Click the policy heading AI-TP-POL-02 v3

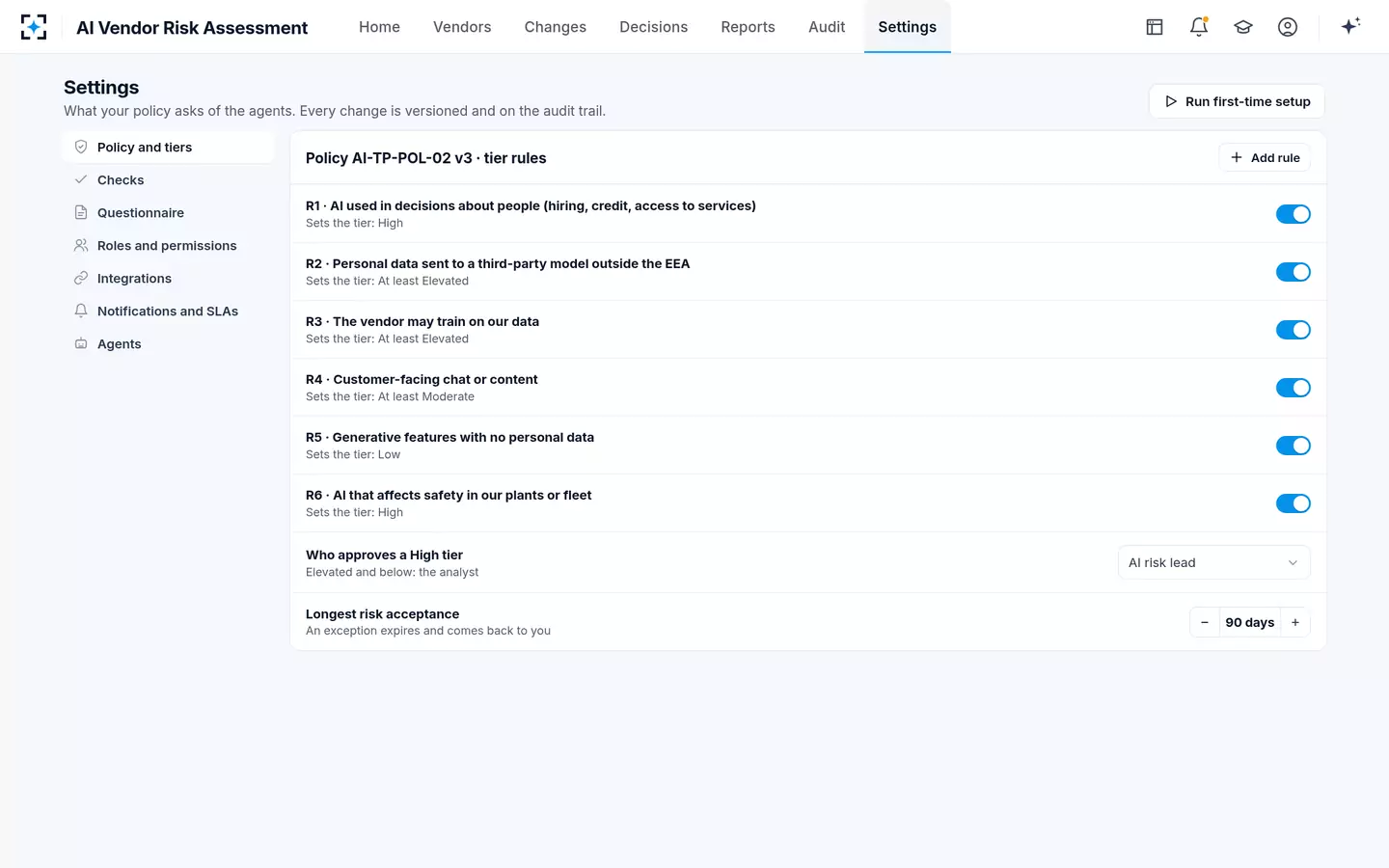(425, 158)
